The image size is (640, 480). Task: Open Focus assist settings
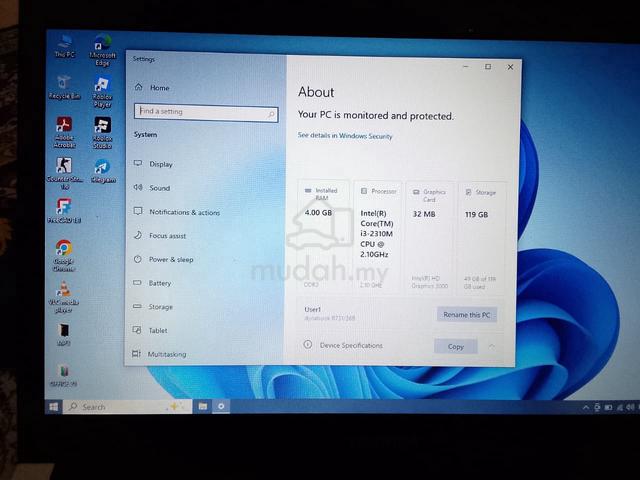click(x=160, y=236)
